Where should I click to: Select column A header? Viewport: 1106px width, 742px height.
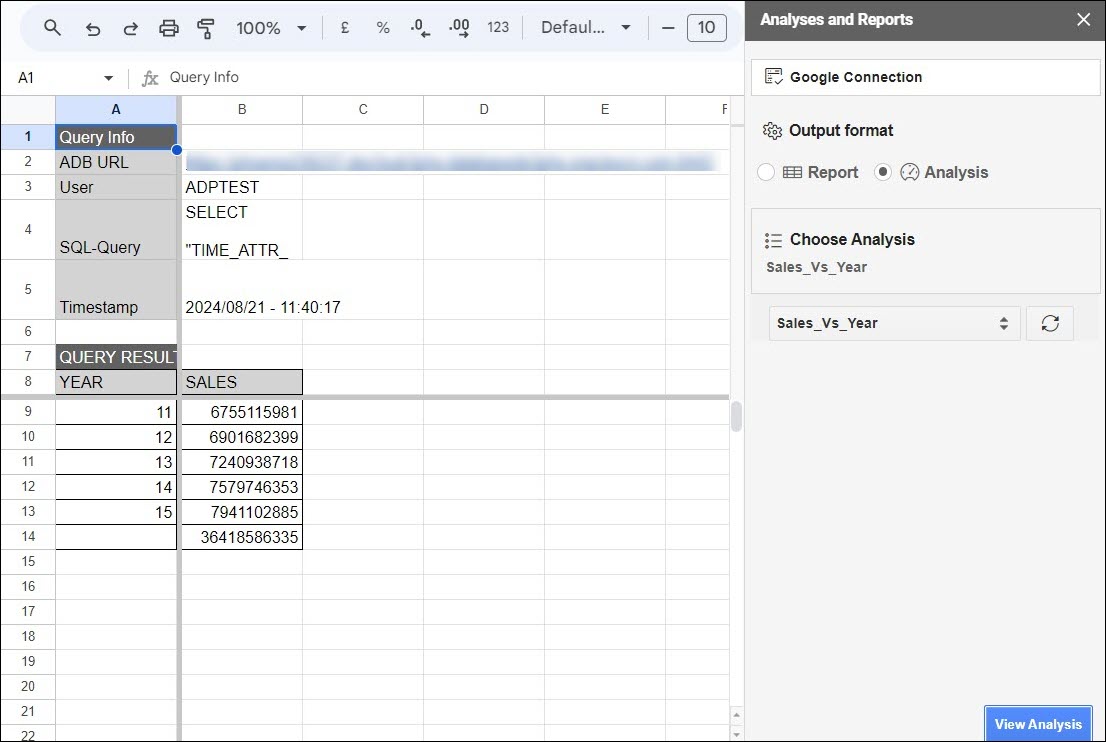pyautogui.click(x=116, y=109)
